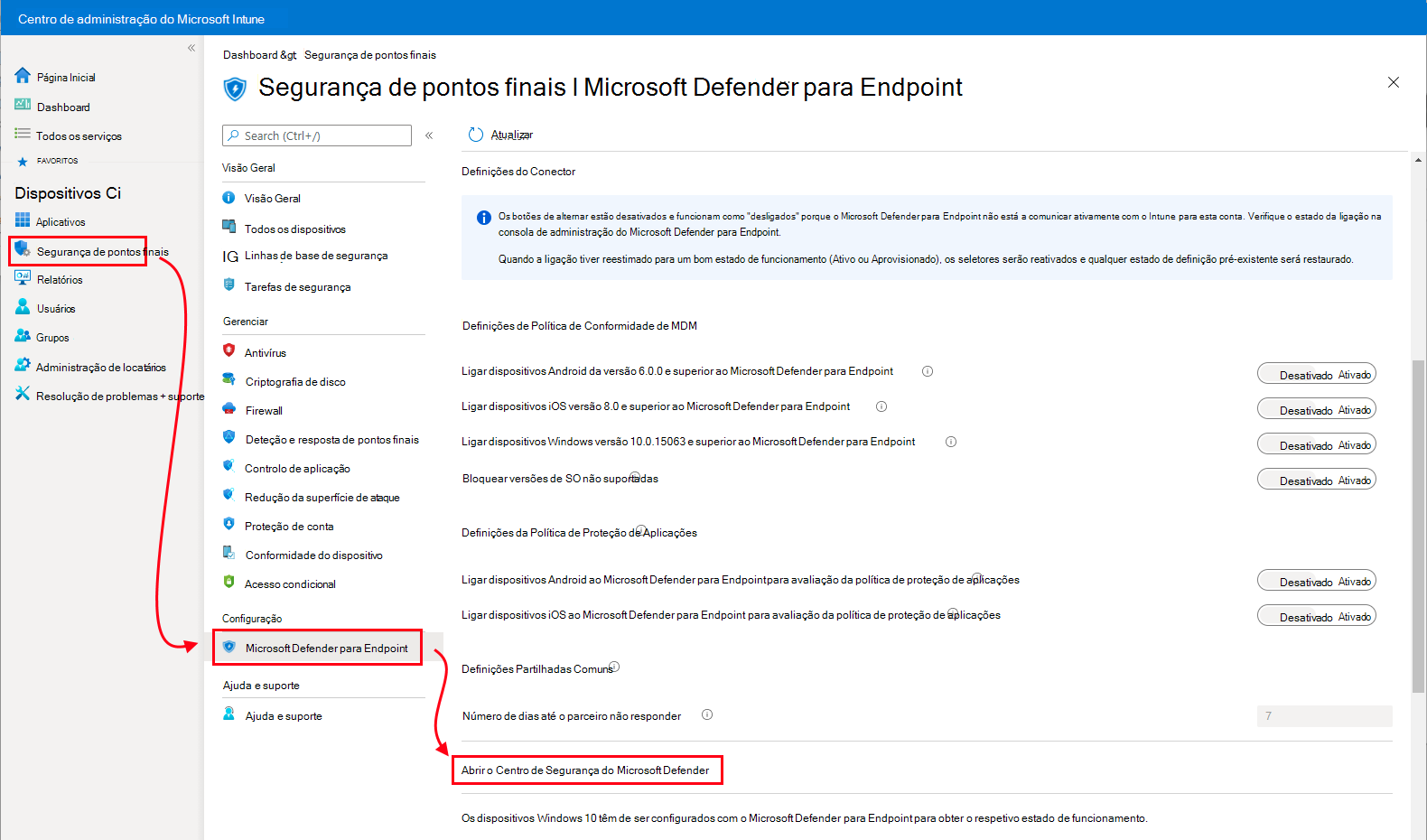Close the Defender para Endpoint blade
1427x840 pixels.
[1394, 82]
